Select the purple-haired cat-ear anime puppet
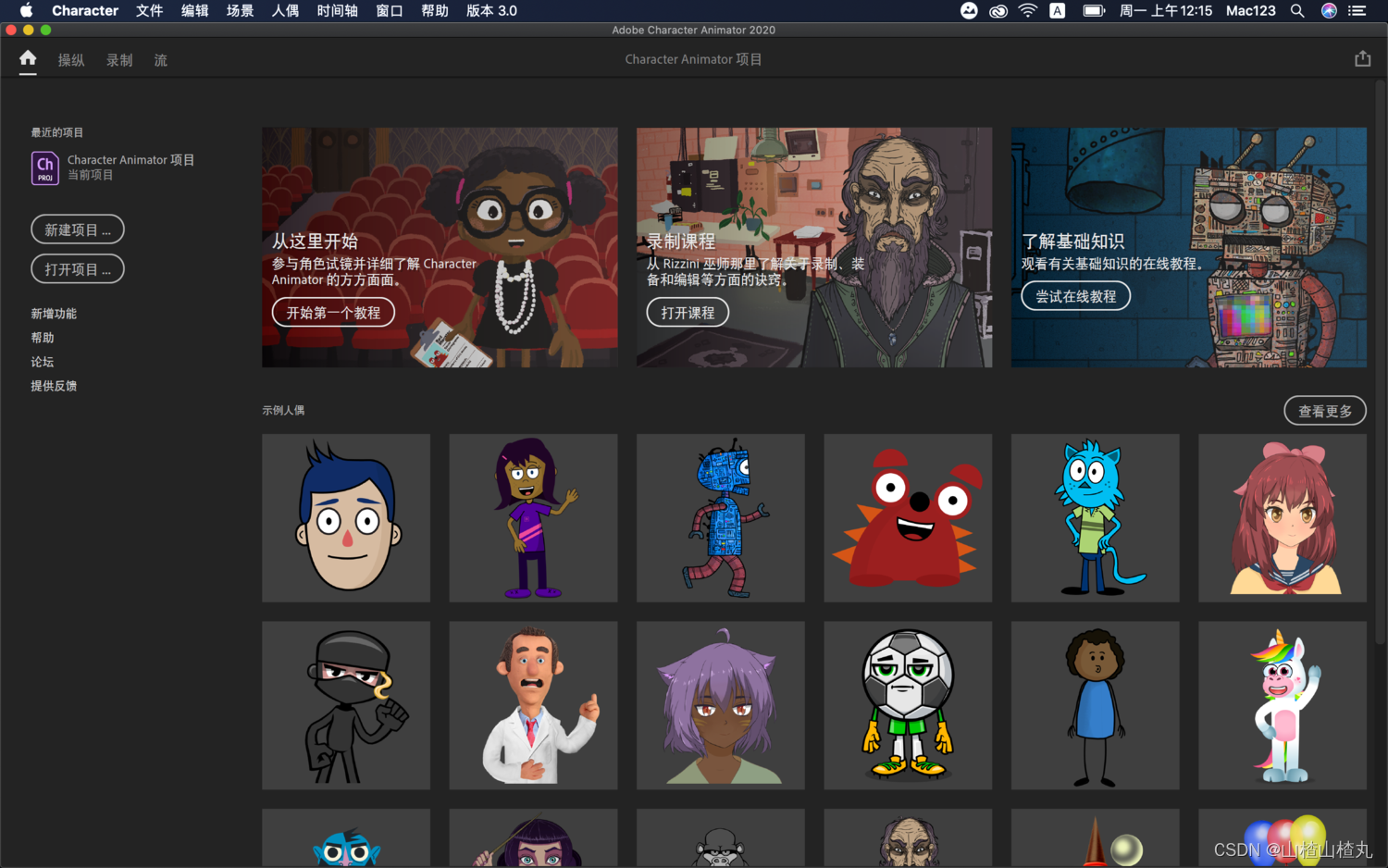 pos(721,705)
